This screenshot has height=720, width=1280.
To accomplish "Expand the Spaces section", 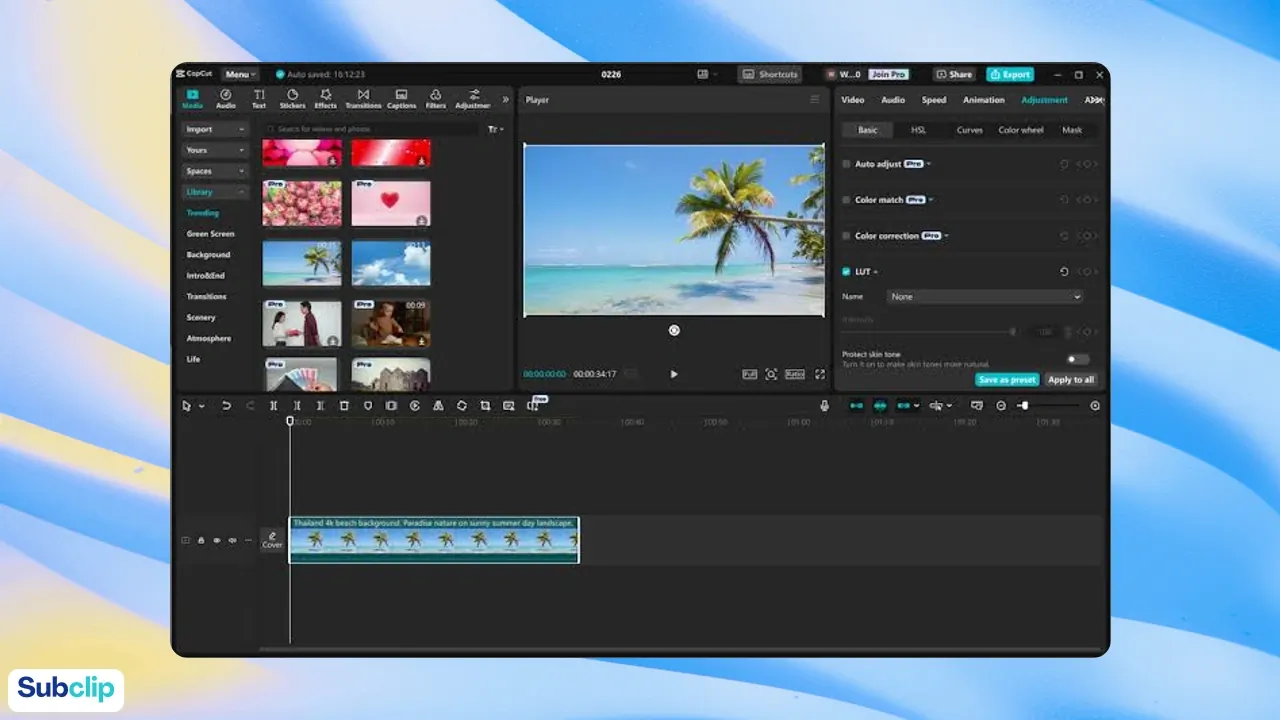I will coord(215,171).
